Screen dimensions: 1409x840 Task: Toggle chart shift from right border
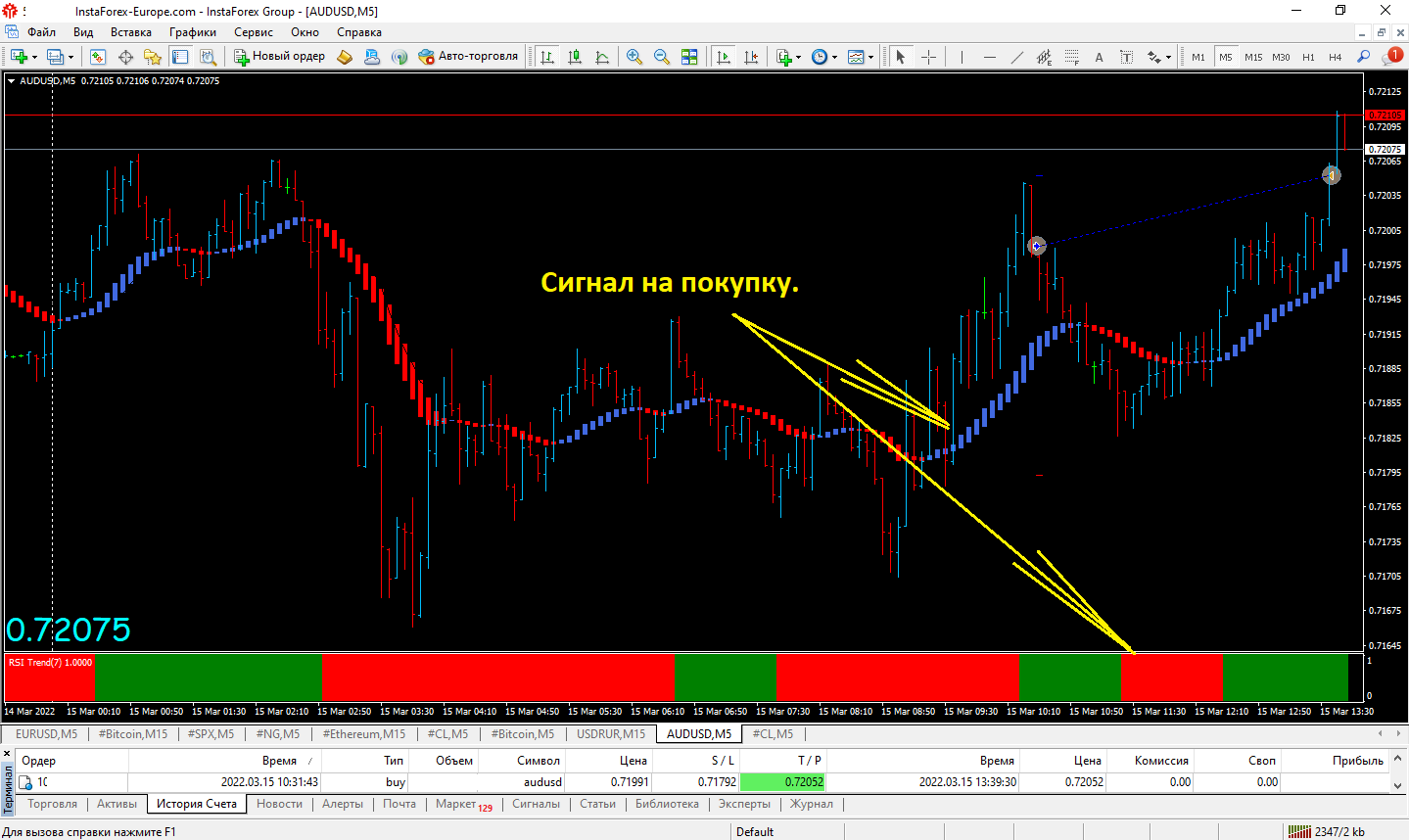coord(751,57)
